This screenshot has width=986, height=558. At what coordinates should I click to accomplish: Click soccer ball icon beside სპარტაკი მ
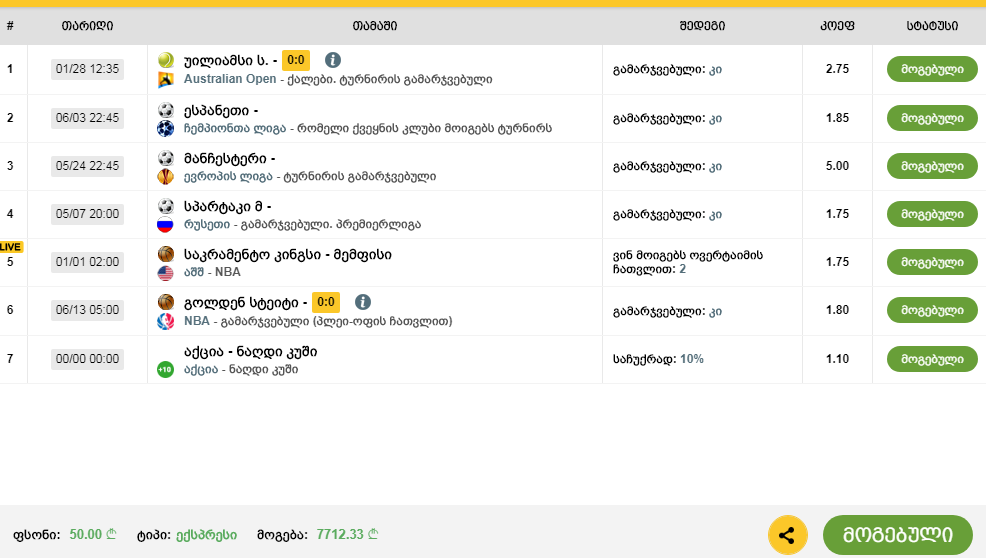[165, 206]
